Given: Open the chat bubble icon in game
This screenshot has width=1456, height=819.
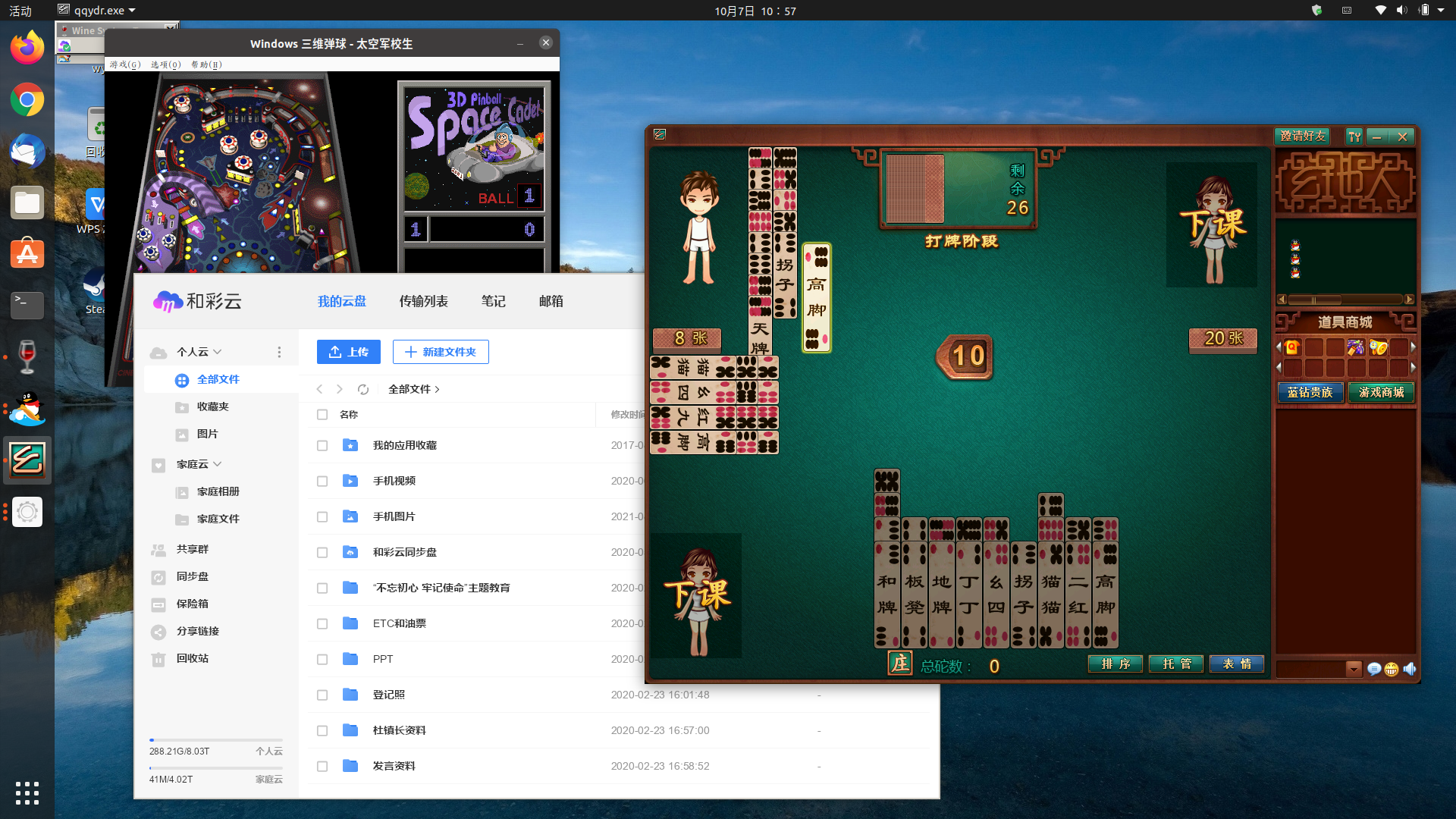Looking at the screenshot, I should [x=1373, y=669].
